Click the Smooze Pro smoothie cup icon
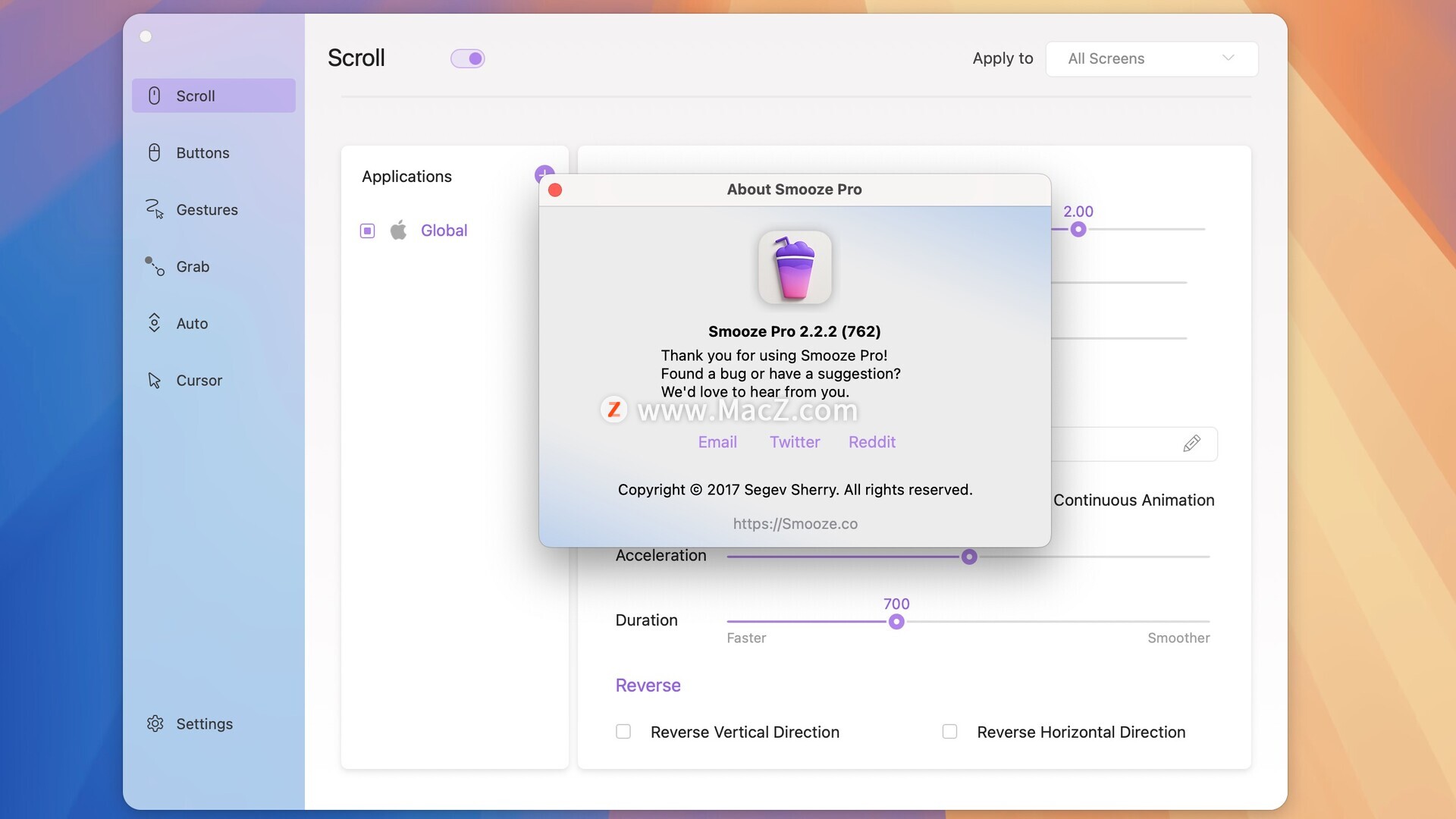 pyautogui.click(x=795, y=268)
